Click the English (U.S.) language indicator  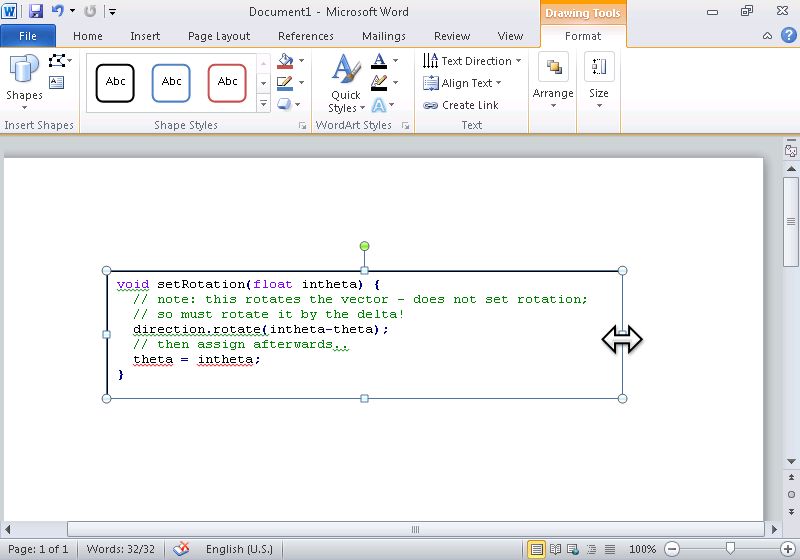click(x=239, y=549)
